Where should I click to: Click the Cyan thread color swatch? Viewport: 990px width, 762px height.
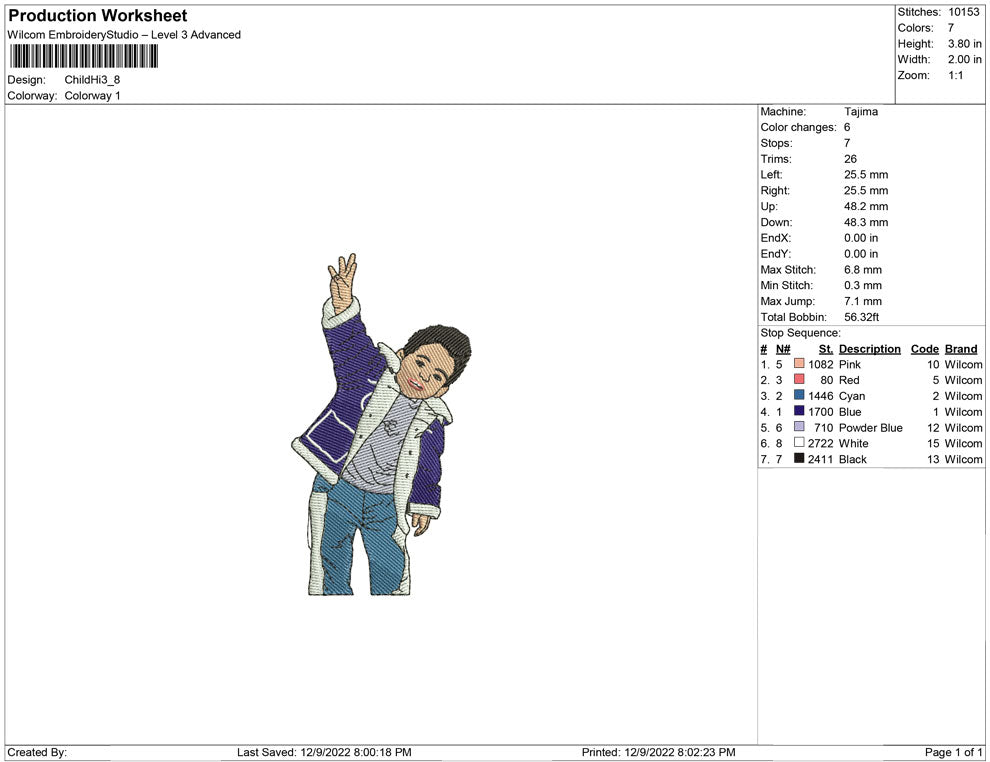click(x=799, y=396)
